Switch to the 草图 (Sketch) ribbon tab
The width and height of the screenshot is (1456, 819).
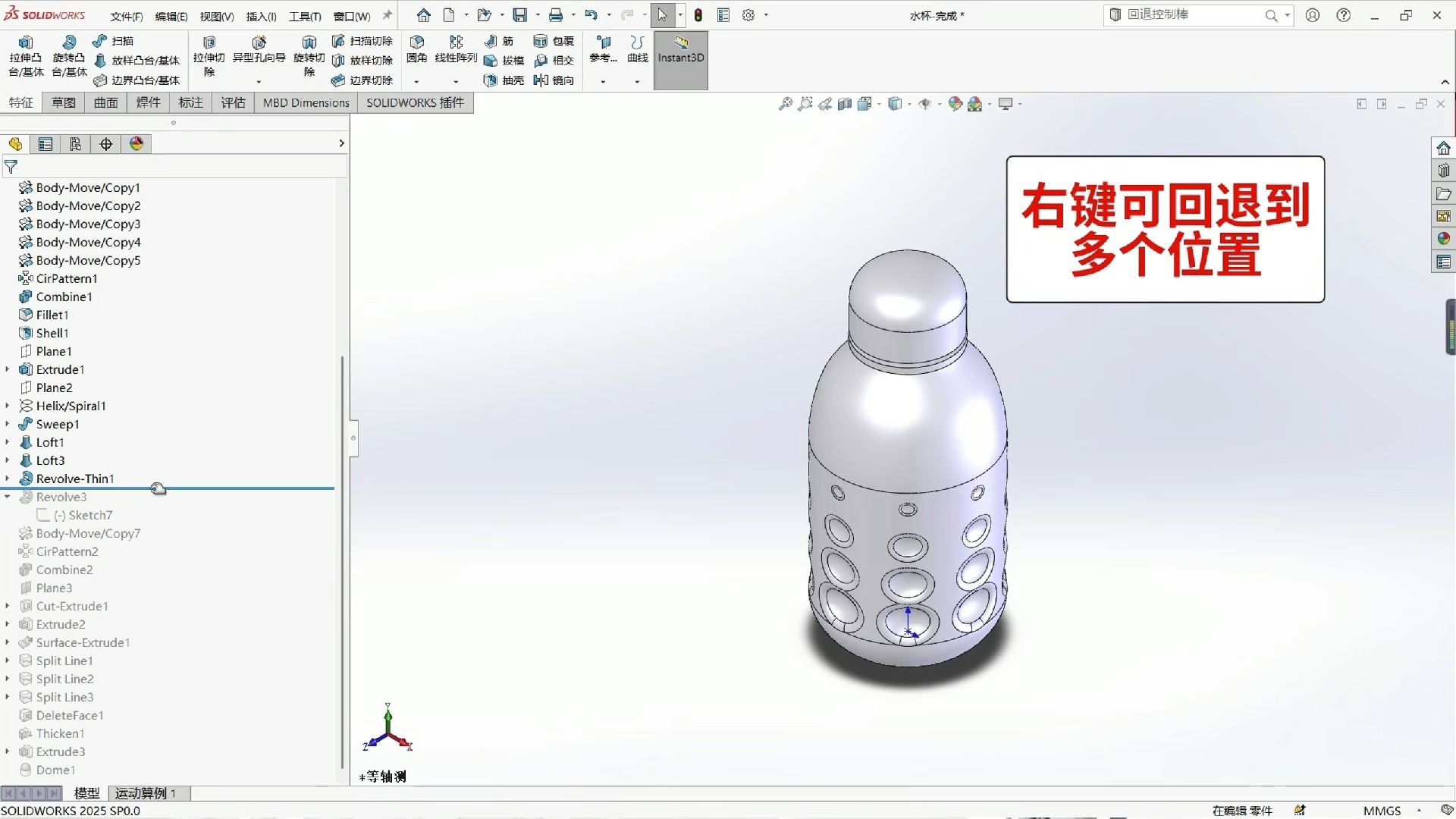[63, 102]
